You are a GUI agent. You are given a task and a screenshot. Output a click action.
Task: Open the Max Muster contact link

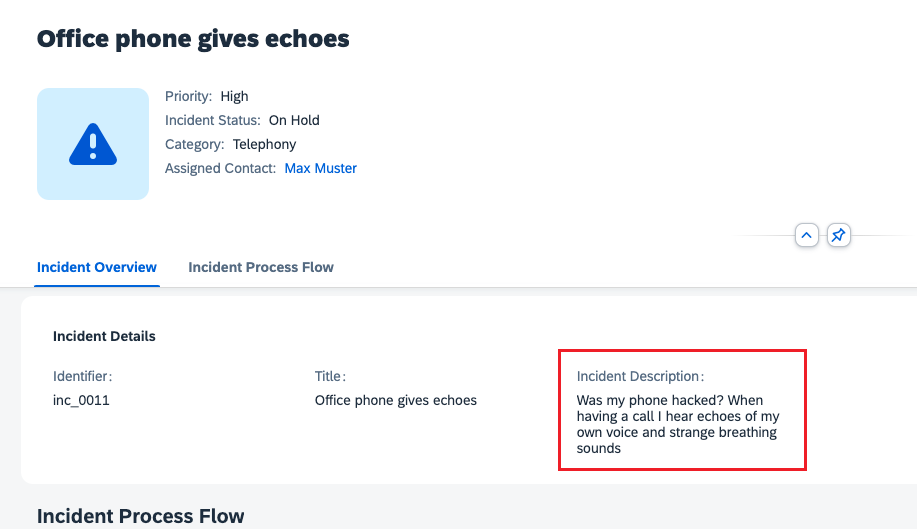pos(320,168)
